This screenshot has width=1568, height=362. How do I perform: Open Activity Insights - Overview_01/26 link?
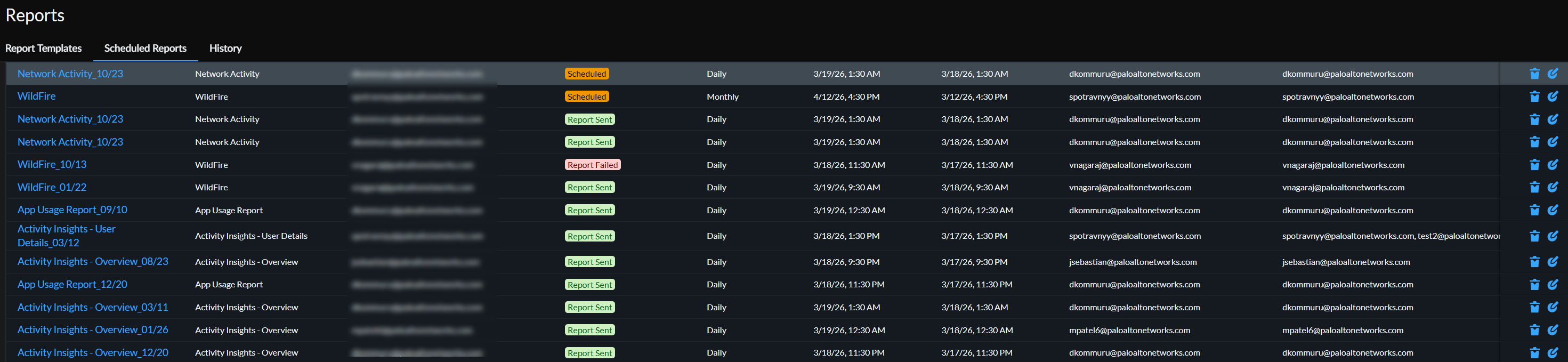click(x=93, y=330)
